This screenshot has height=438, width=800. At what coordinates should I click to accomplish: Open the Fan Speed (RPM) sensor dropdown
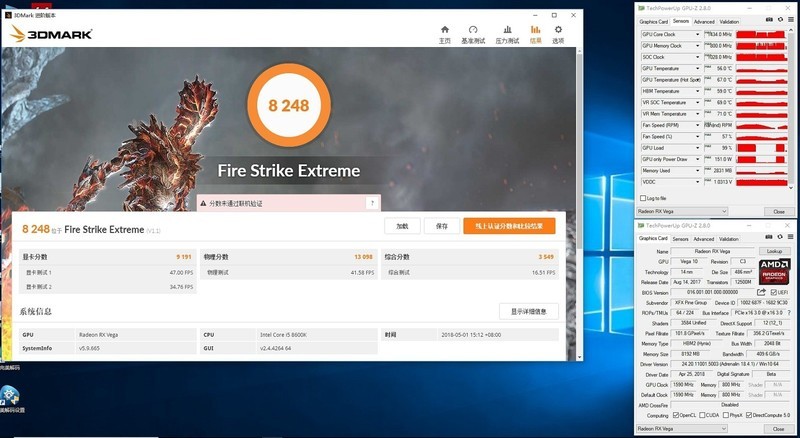[697, 125]
